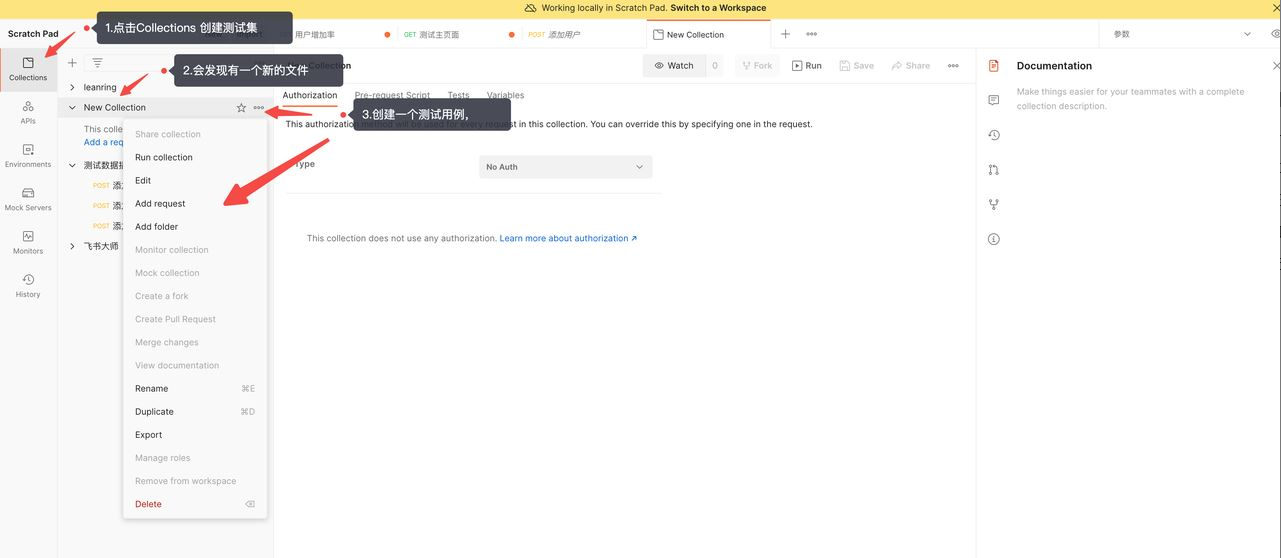The width and height of the screenshot is (1281, 558).
Task: Open the 参数 environment dropdown
Action: click(1182, 34)
